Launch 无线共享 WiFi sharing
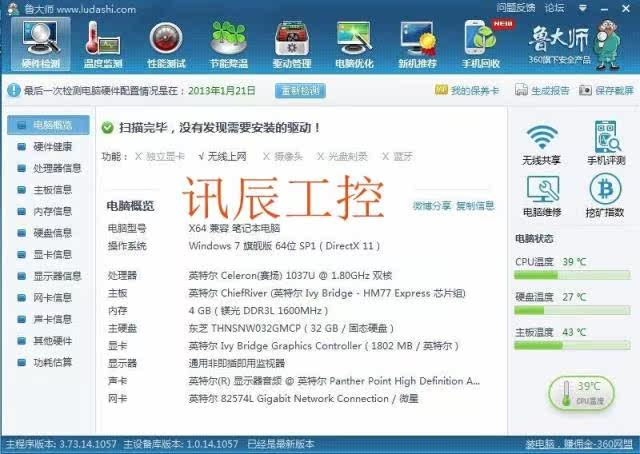Image resolution: width=640 pixels, height=454 pixels. pyautogui.click(x=541, y=144)
